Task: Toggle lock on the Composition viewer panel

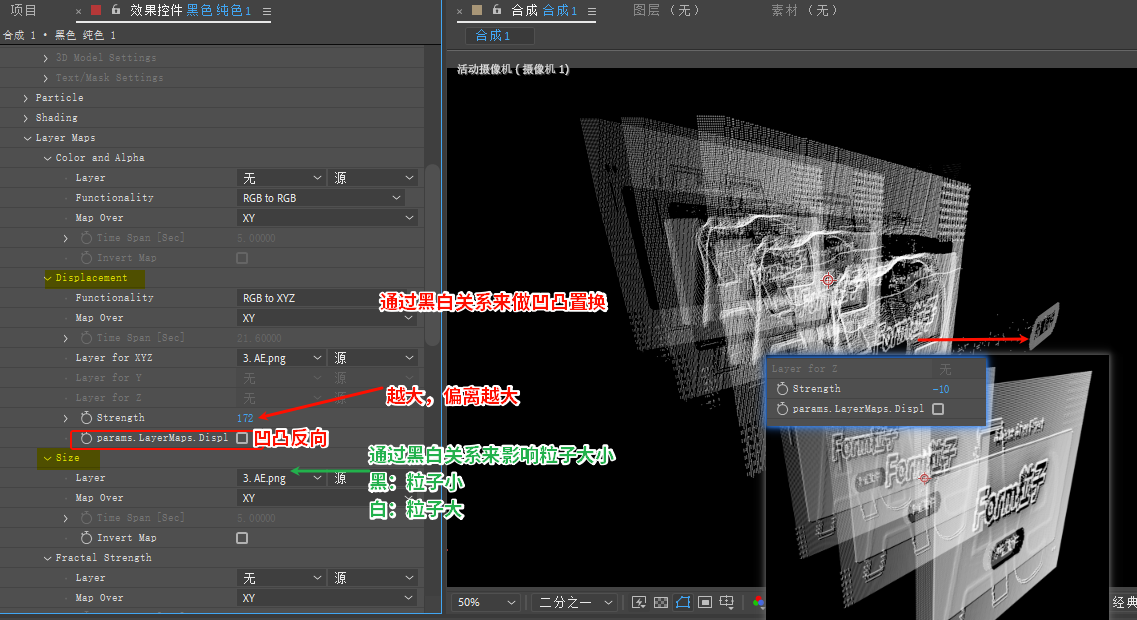Action: (497, 10)
